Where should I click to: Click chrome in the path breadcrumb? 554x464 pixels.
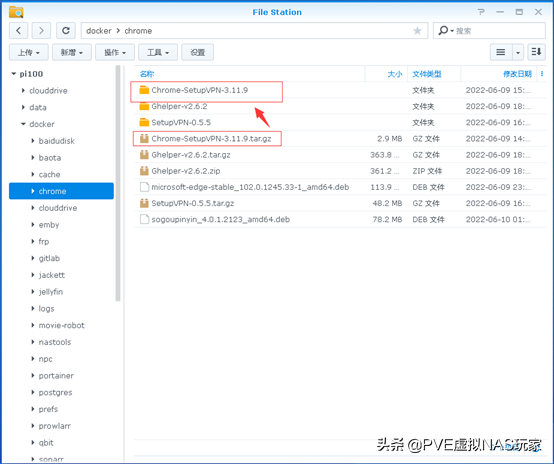click(x=138, y=31)
